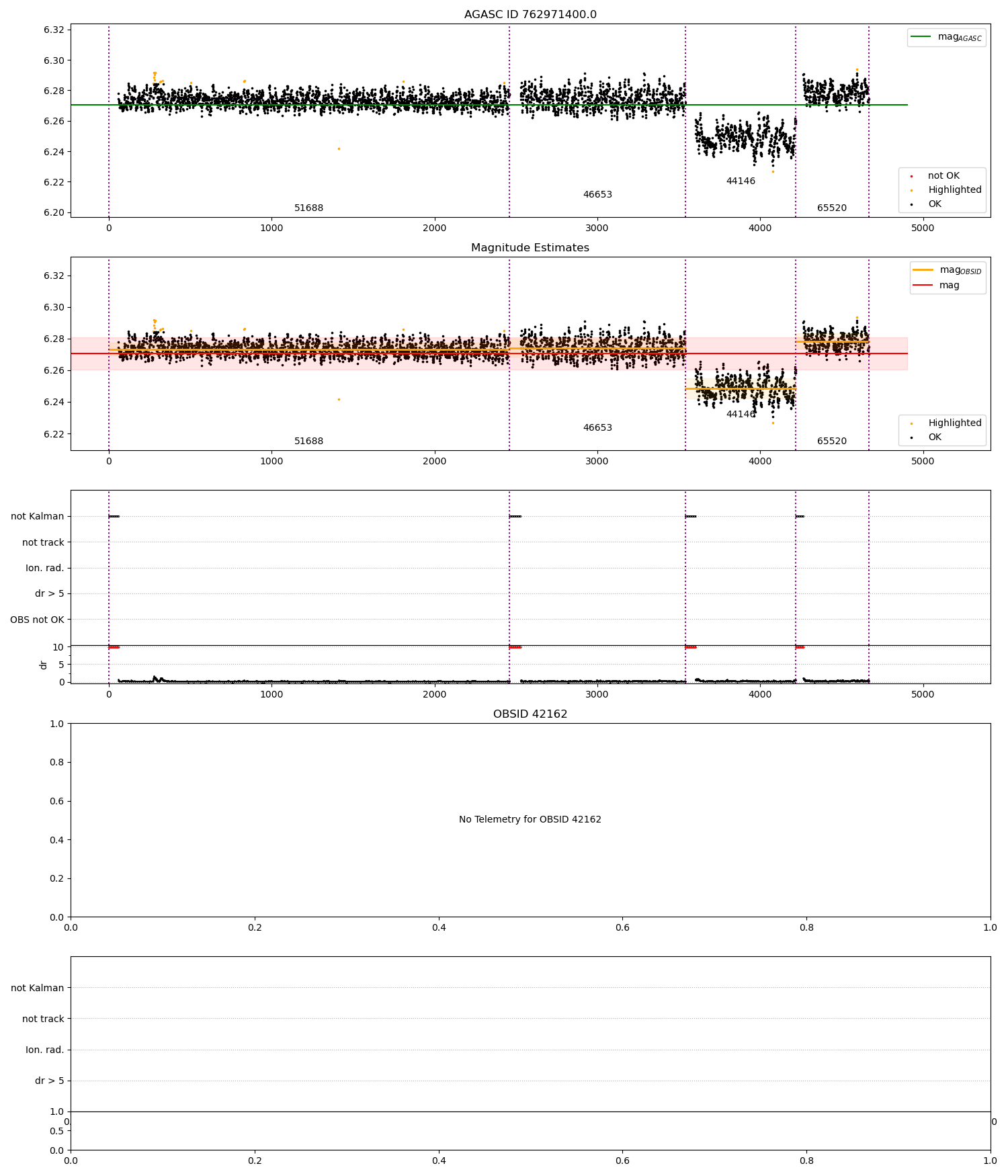
Task: Click the "No Telemetry for OBSID 42162" message
Action: pos(530,820)
